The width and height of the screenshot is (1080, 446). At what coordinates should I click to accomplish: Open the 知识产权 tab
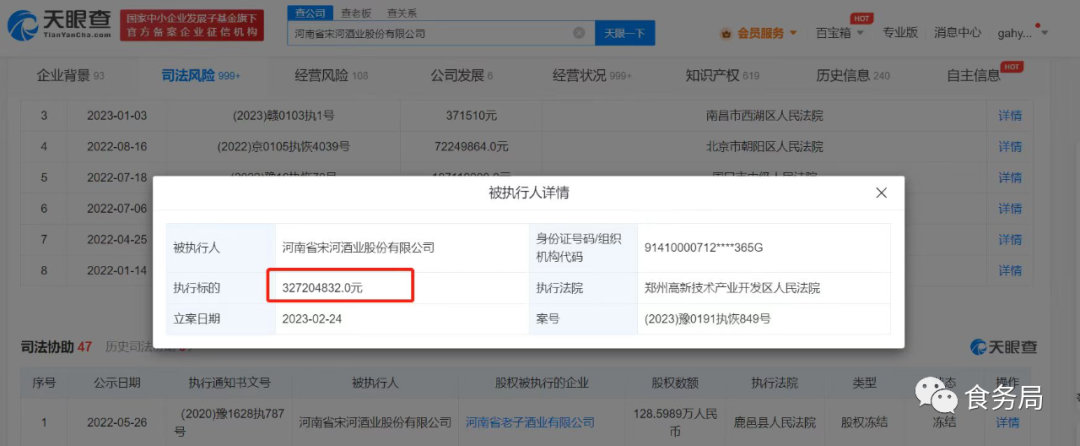(x=722, y=76)
